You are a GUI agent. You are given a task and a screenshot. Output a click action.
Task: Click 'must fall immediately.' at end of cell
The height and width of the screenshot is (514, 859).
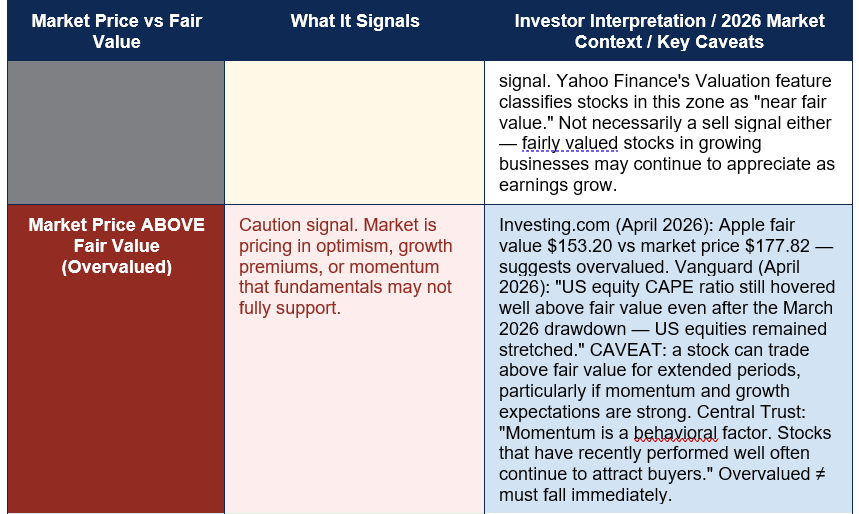click(x=586, y=495)
